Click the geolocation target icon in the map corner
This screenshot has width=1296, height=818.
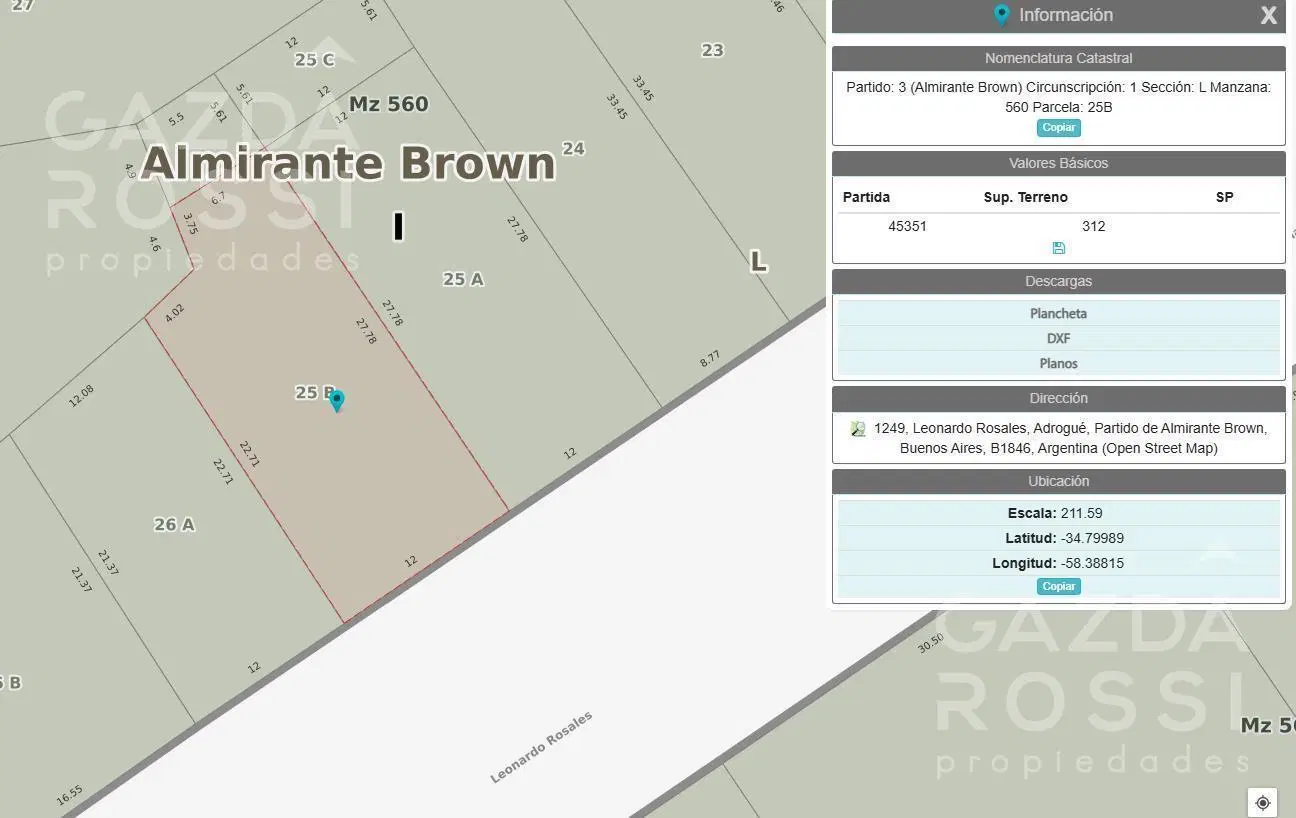[1262, 802]
